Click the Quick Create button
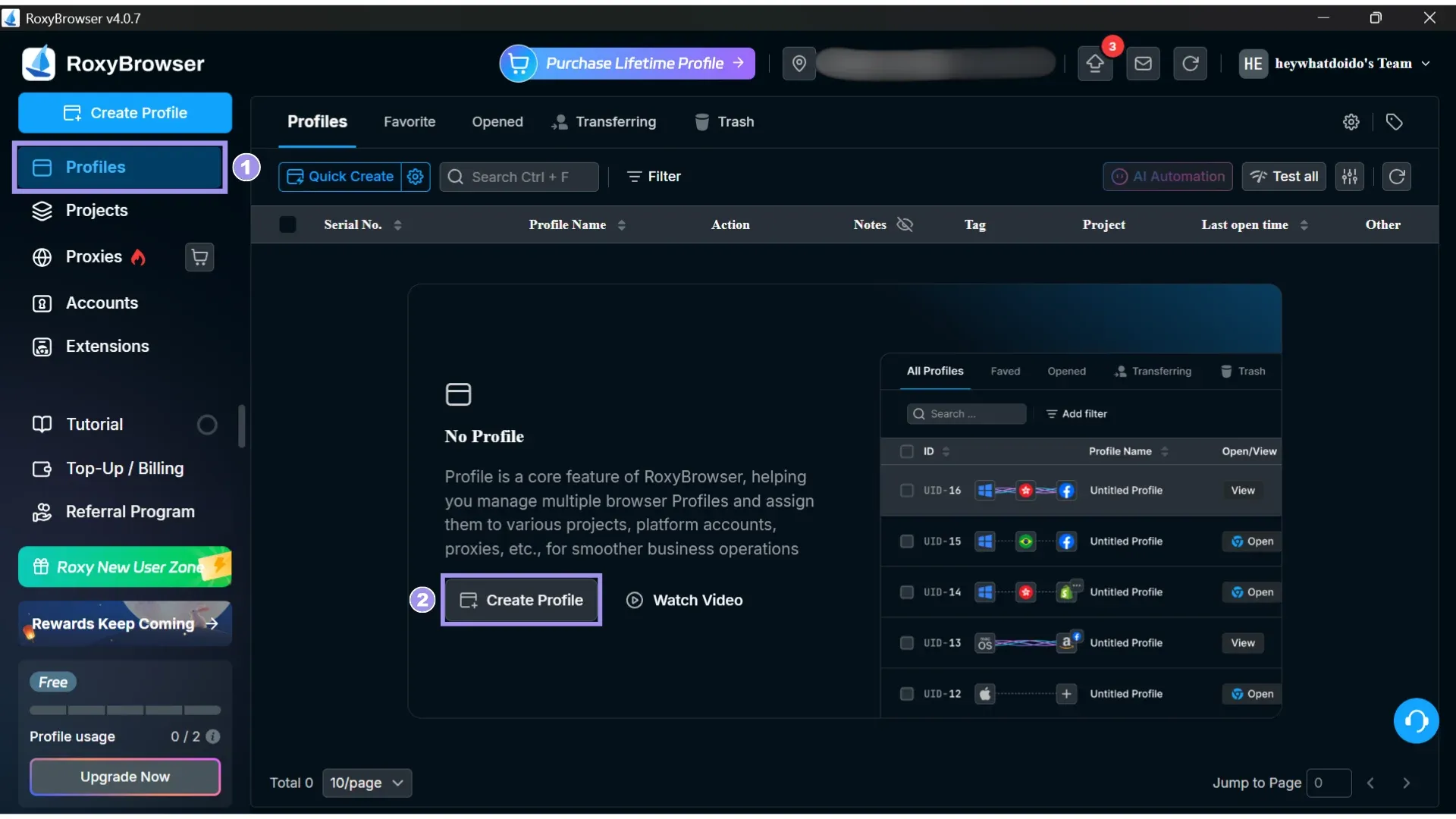Screen dimensions: 1456x819 [x=340, y=177]
